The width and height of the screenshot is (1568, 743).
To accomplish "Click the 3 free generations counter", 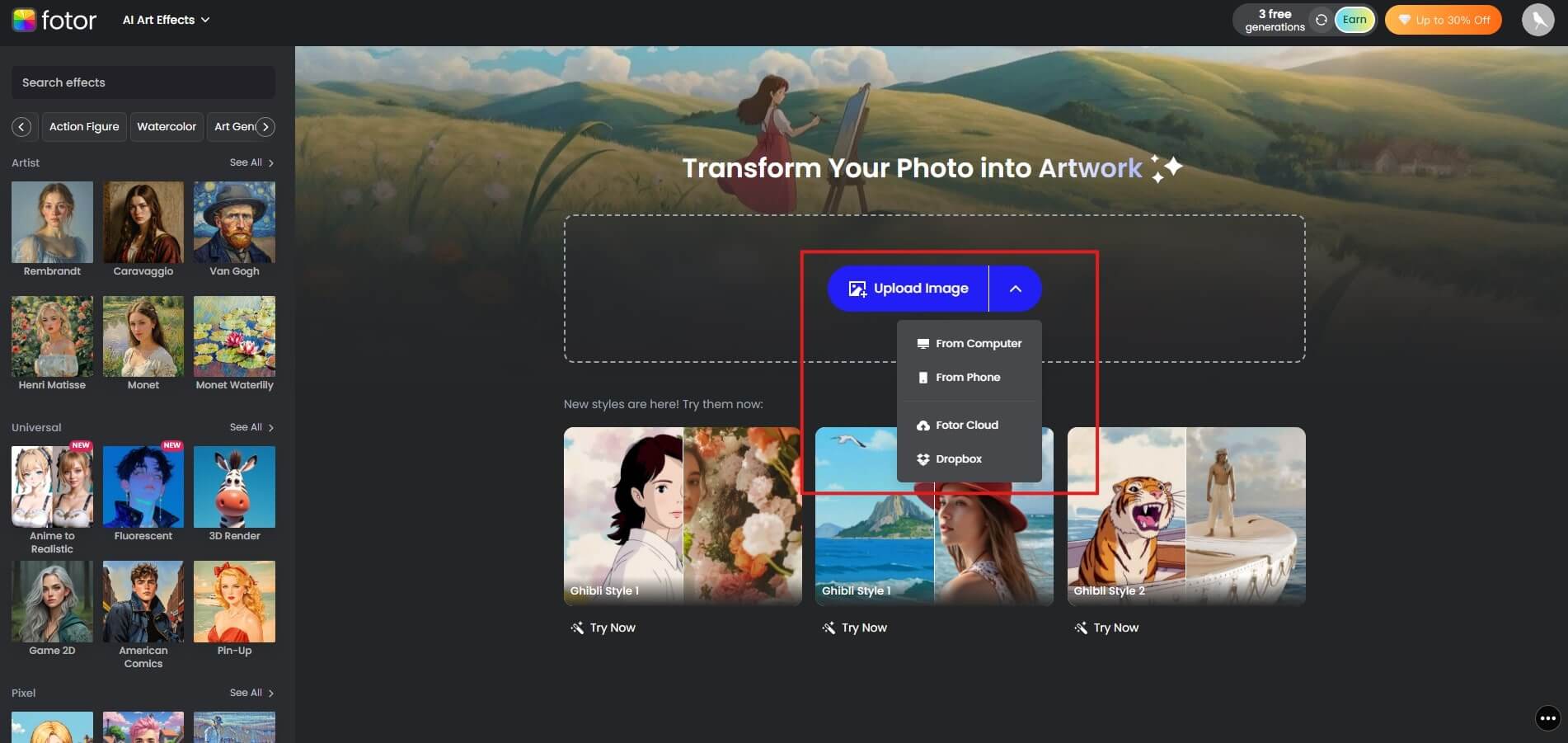I will coord(1275,20).
